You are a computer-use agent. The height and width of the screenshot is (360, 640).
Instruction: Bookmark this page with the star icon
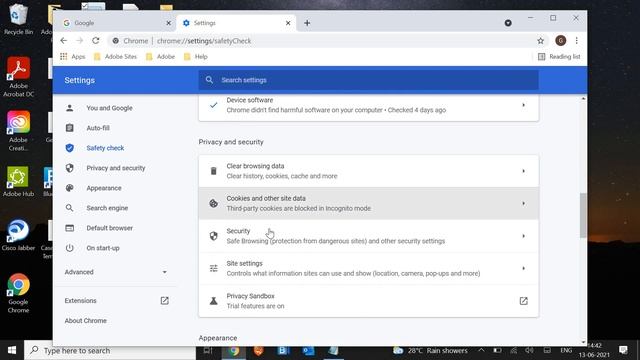(540, 40)
